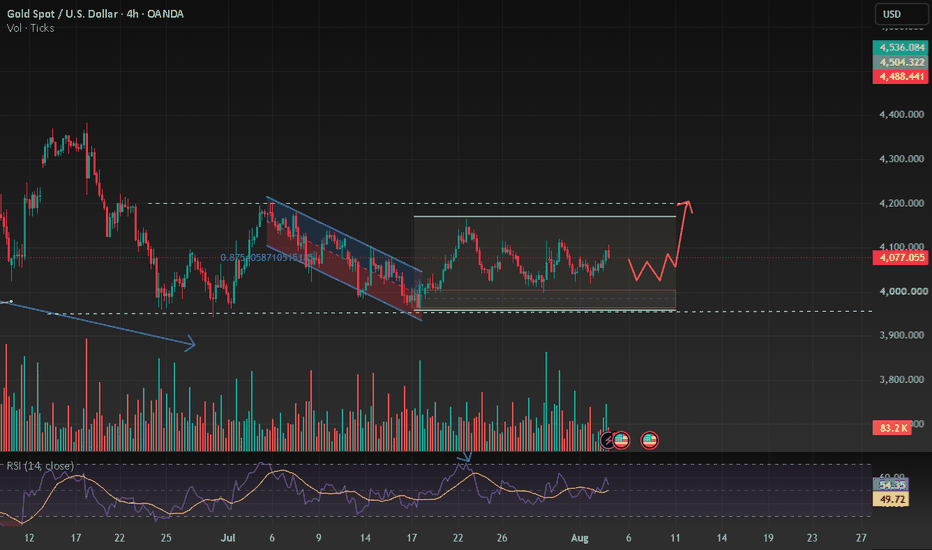Select the RSI (14, close) indicator legend
932x550 pixels.
[x=40, y=466]
